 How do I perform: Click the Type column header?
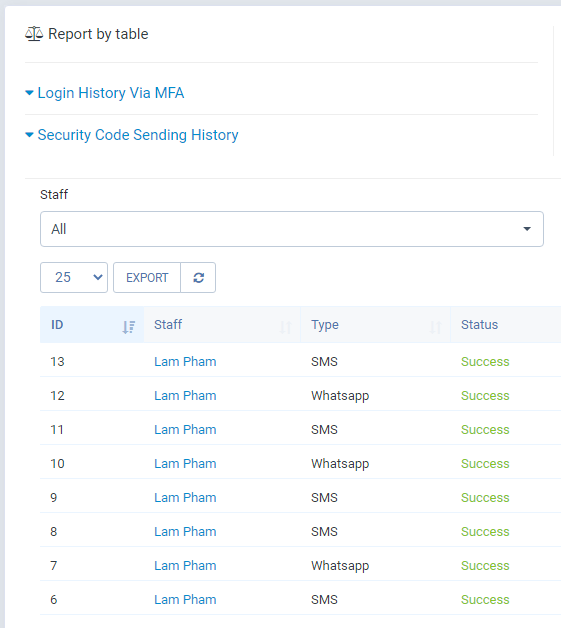[325, 325]
